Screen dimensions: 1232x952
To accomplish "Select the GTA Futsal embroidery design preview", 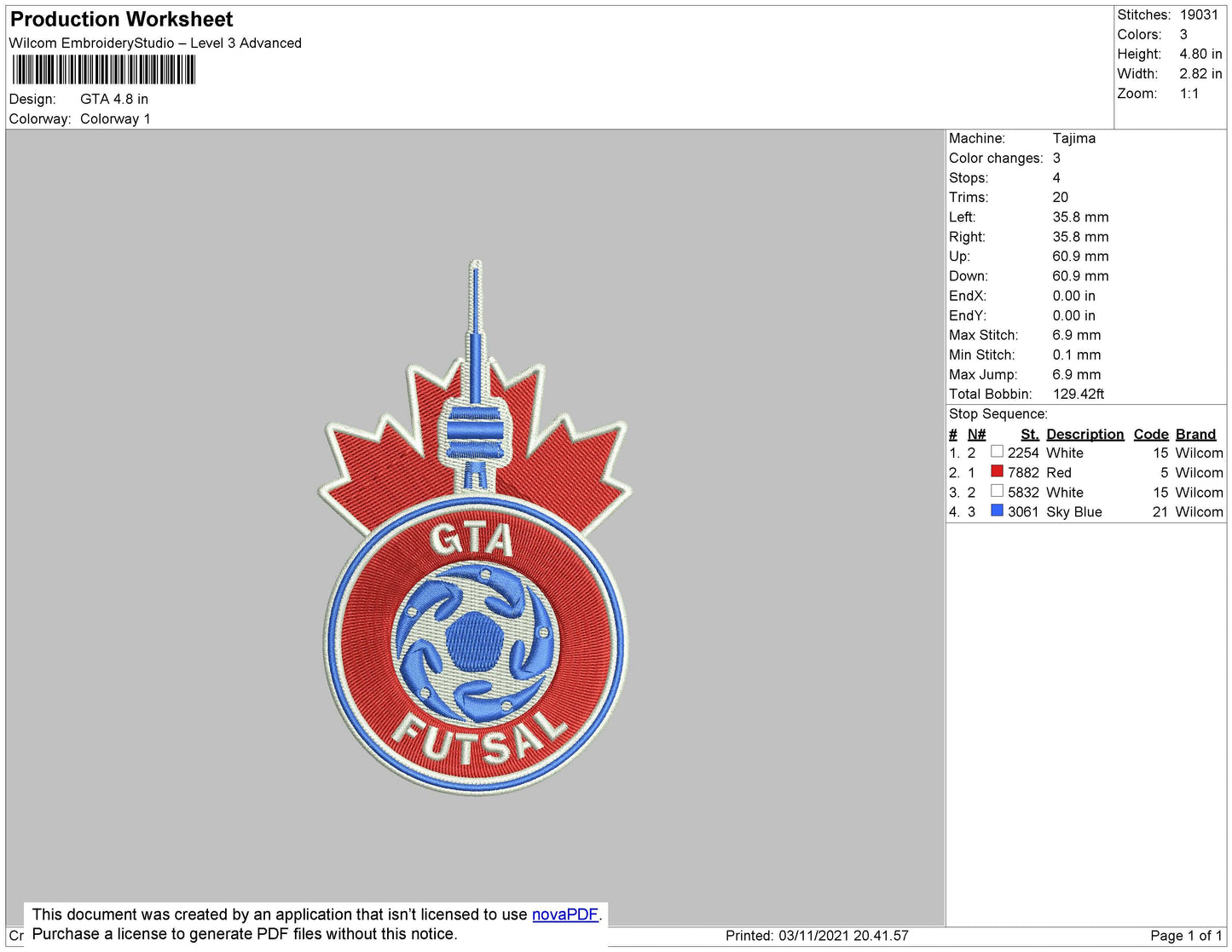I will point(475,528).
